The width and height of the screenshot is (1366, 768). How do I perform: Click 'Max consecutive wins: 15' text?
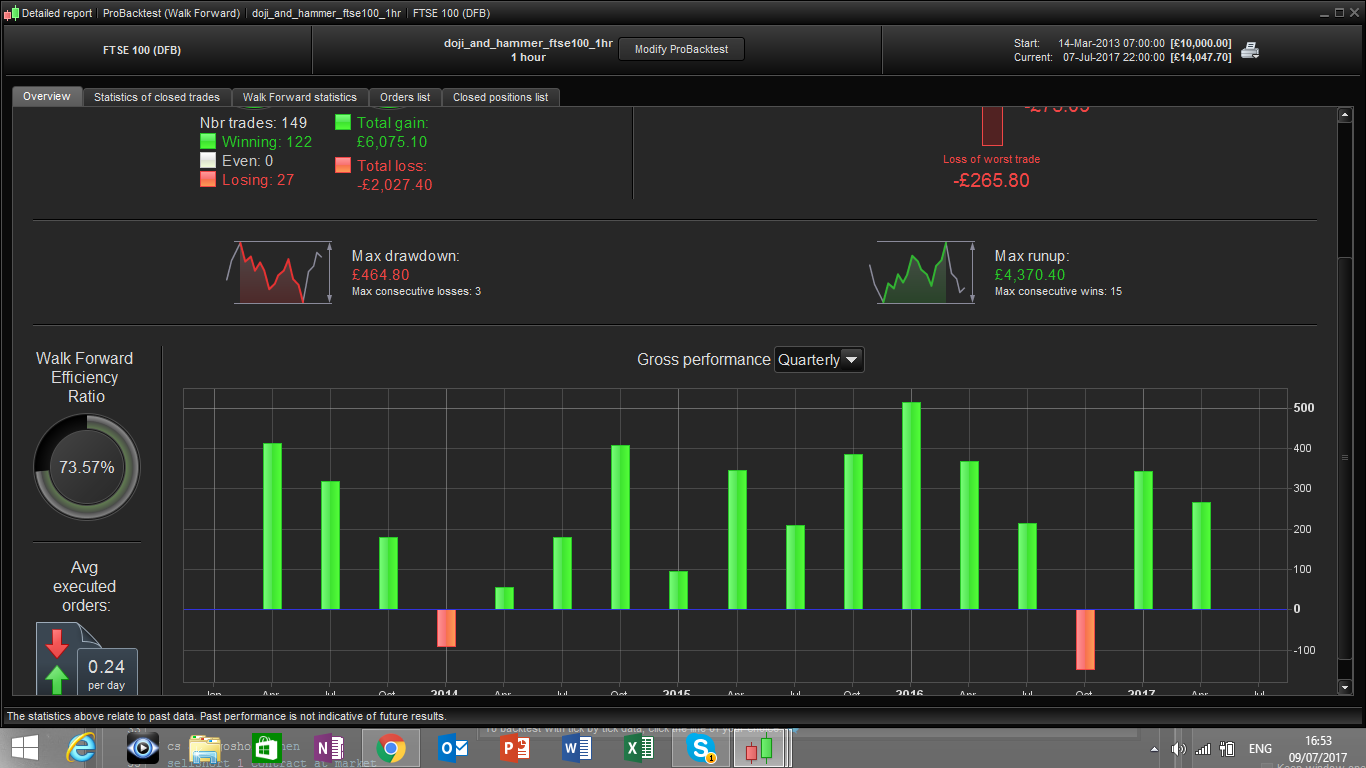click(1058, 292)
